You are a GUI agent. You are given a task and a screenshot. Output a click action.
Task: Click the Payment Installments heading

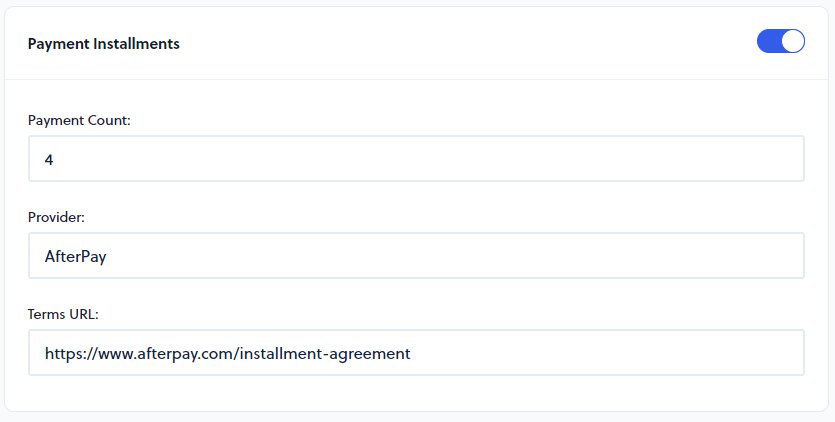[x=104, y=44]
